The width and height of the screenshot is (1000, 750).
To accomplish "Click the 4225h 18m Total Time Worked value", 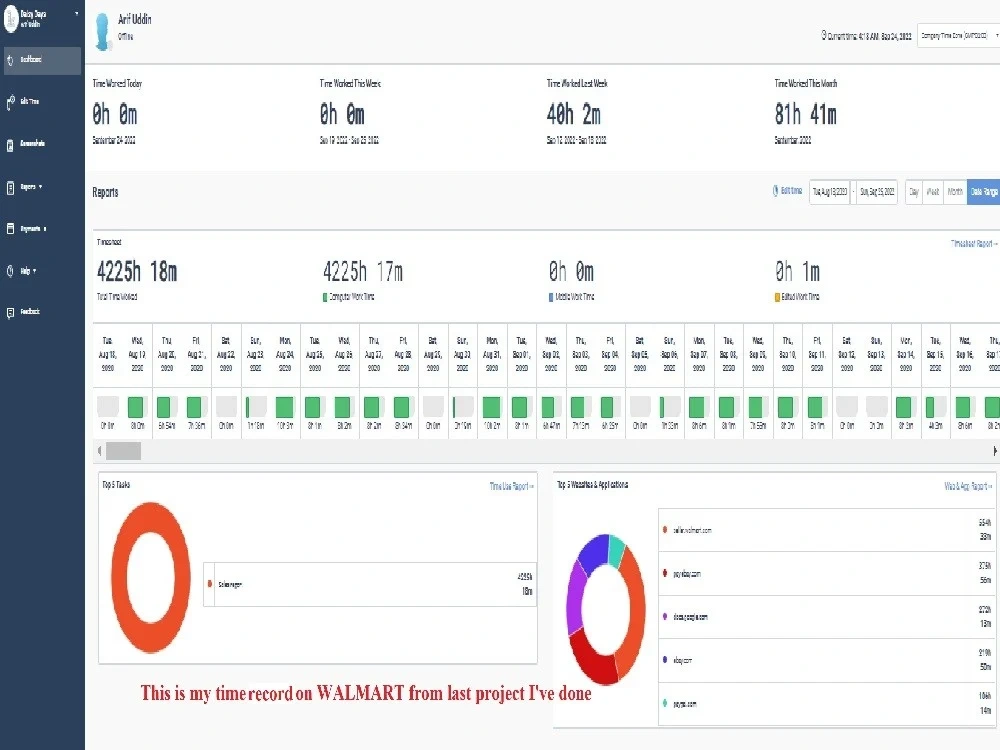I will [x=137, y=272].
